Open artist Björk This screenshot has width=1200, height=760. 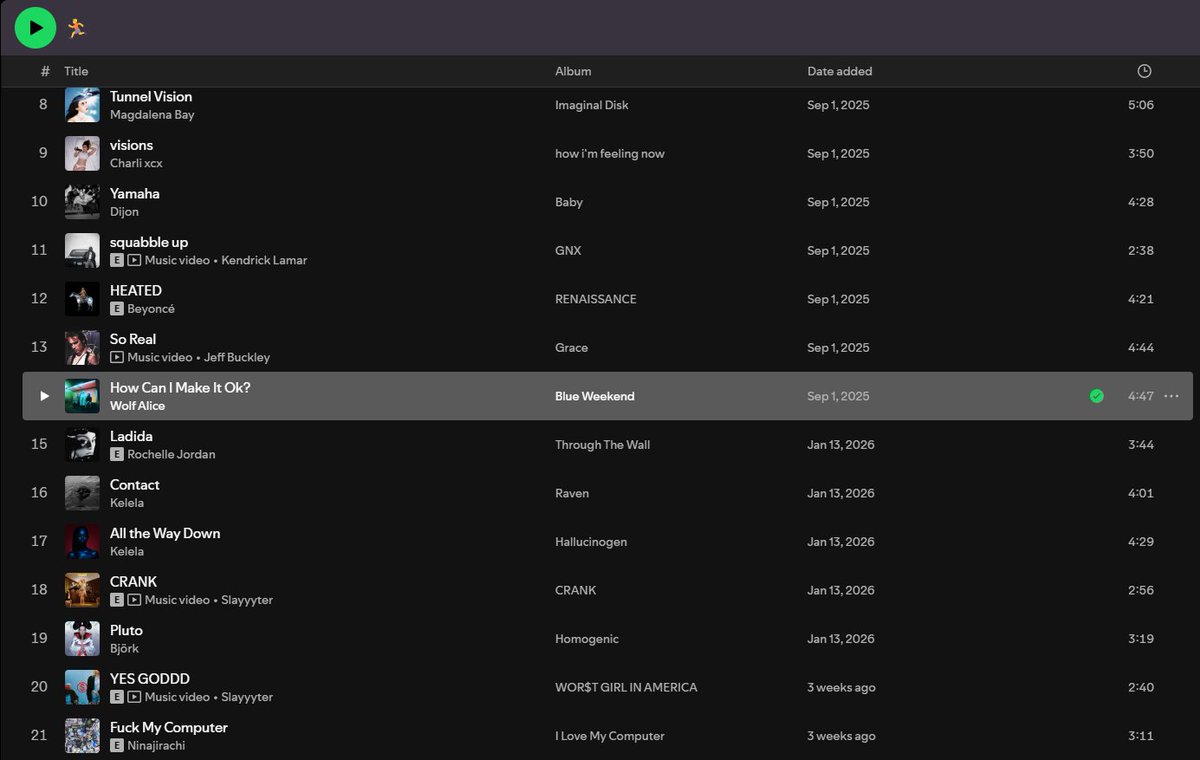pyautogui.click(x=124, y=648)
